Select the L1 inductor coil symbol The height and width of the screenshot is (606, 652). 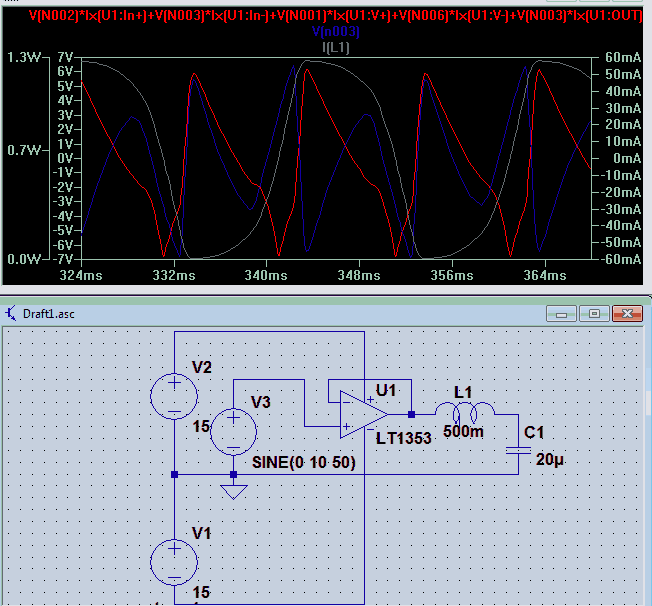[465, 412]
